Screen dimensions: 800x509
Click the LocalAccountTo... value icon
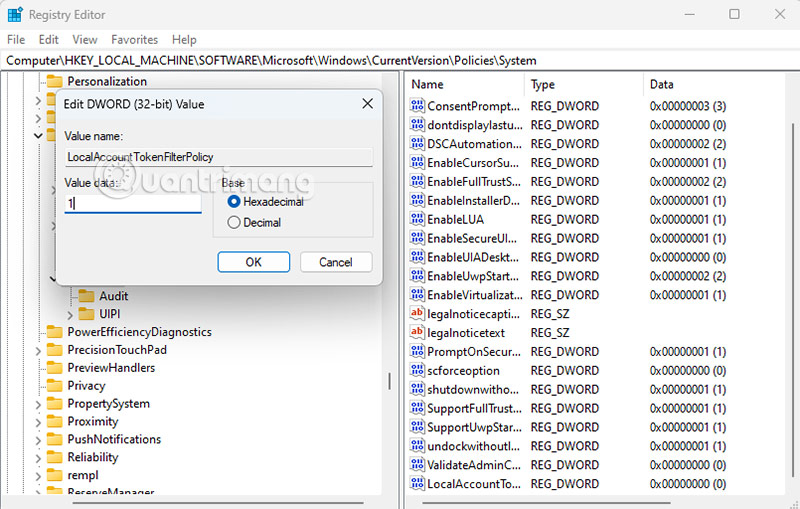pos(417,483)
